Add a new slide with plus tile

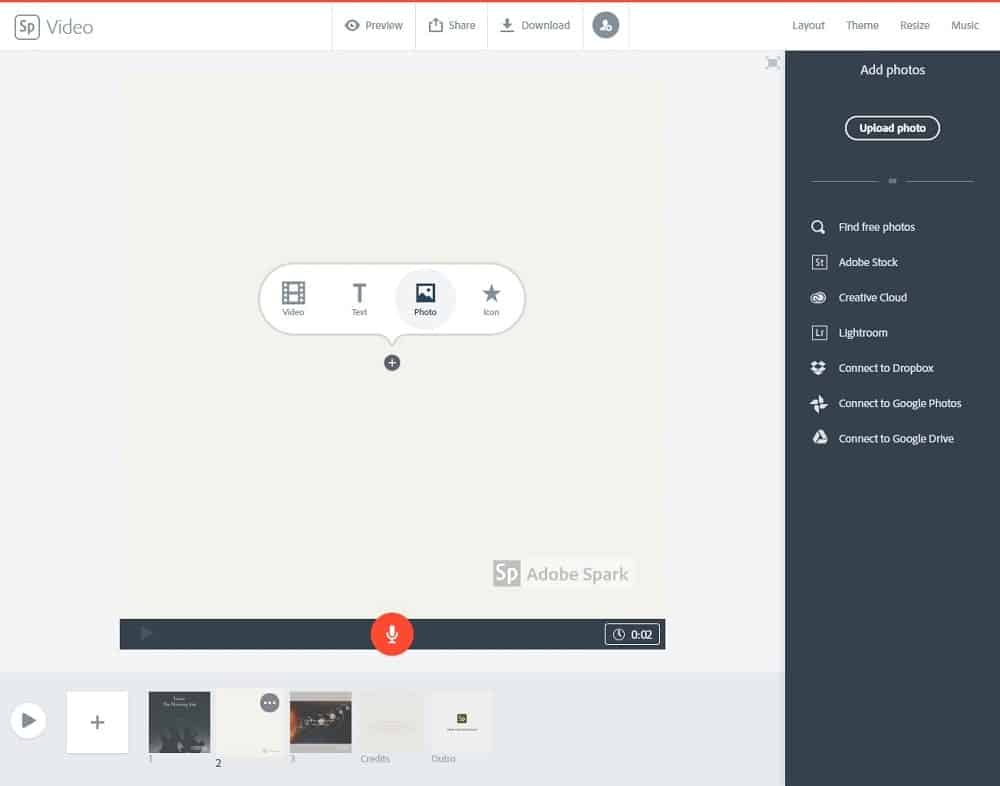coord(98,722)
